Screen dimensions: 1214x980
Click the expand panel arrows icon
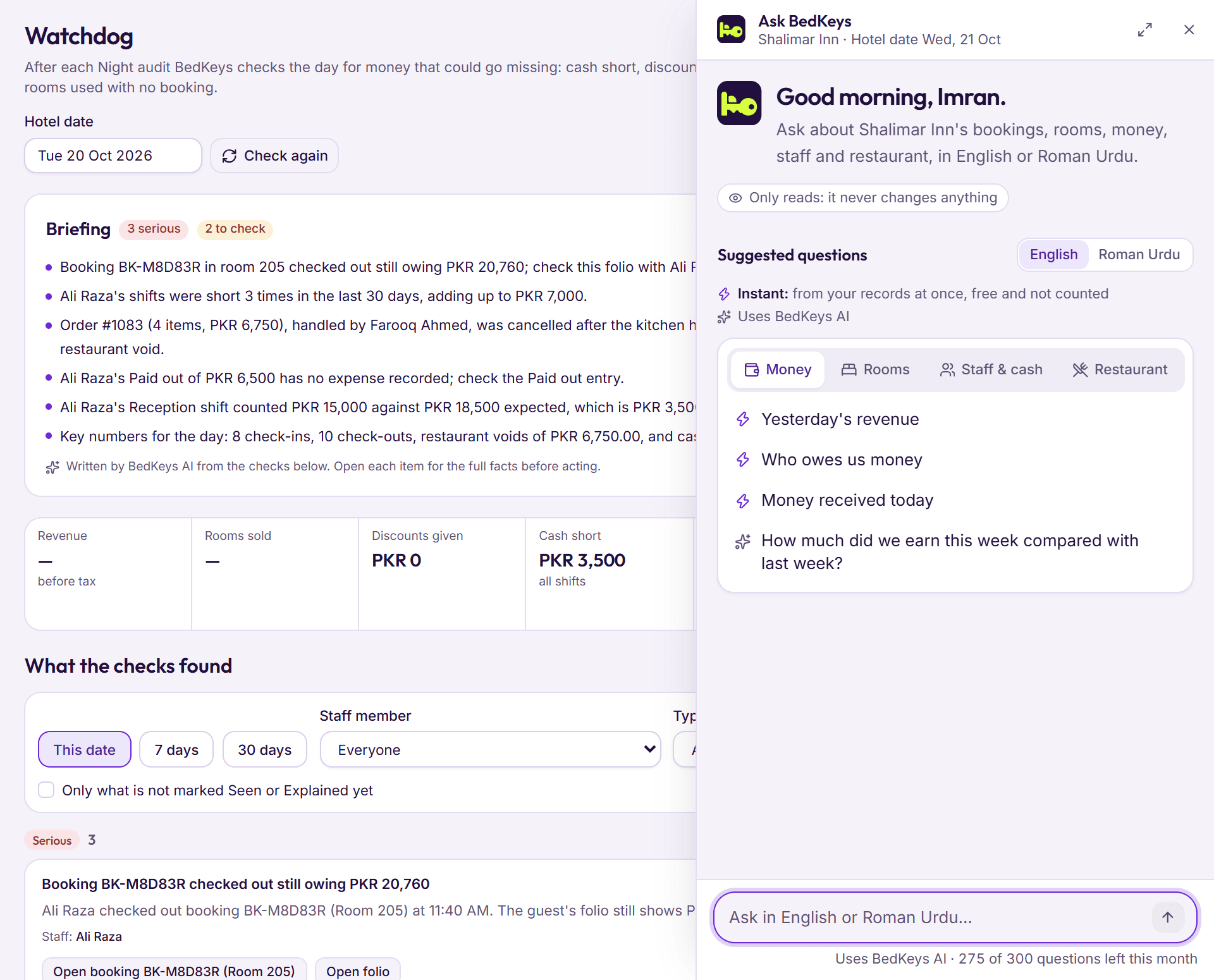pyautogui.click(x=1144, y=30)
